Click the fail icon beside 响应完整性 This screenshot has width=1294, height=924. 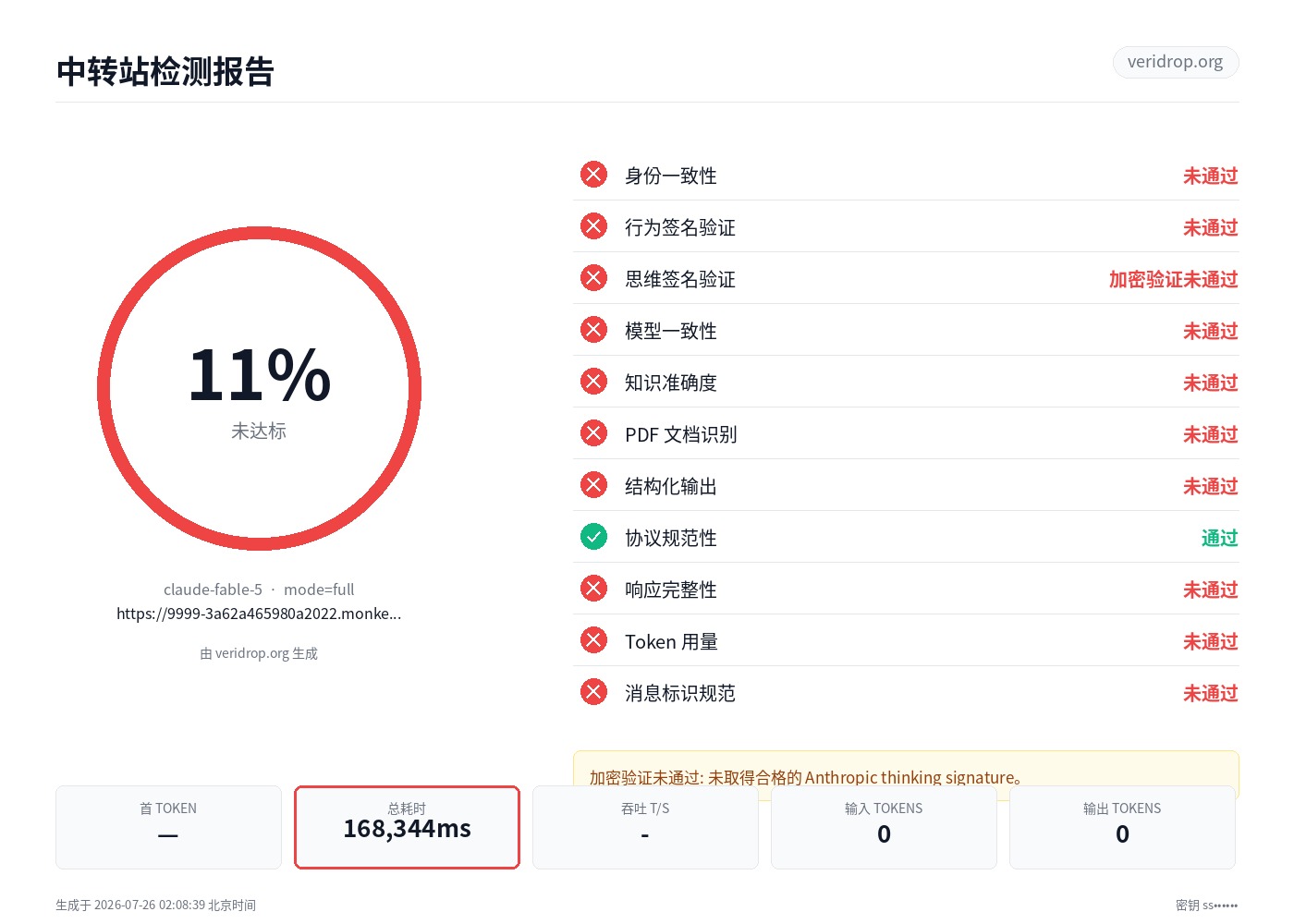(593, 589)
